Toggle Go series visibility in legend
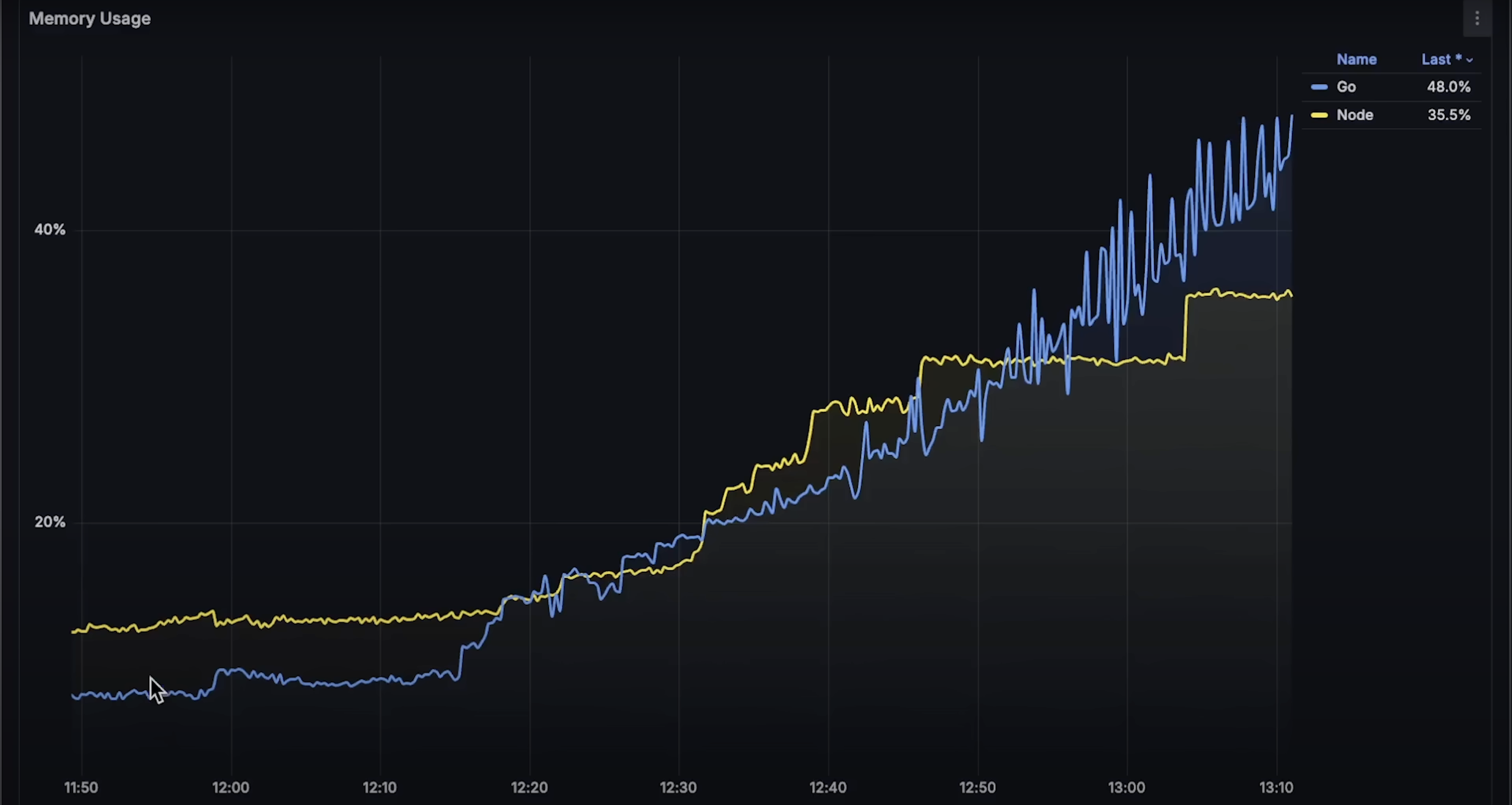The height and width of the screenshot is (805, 1512). pos(1346,87)
